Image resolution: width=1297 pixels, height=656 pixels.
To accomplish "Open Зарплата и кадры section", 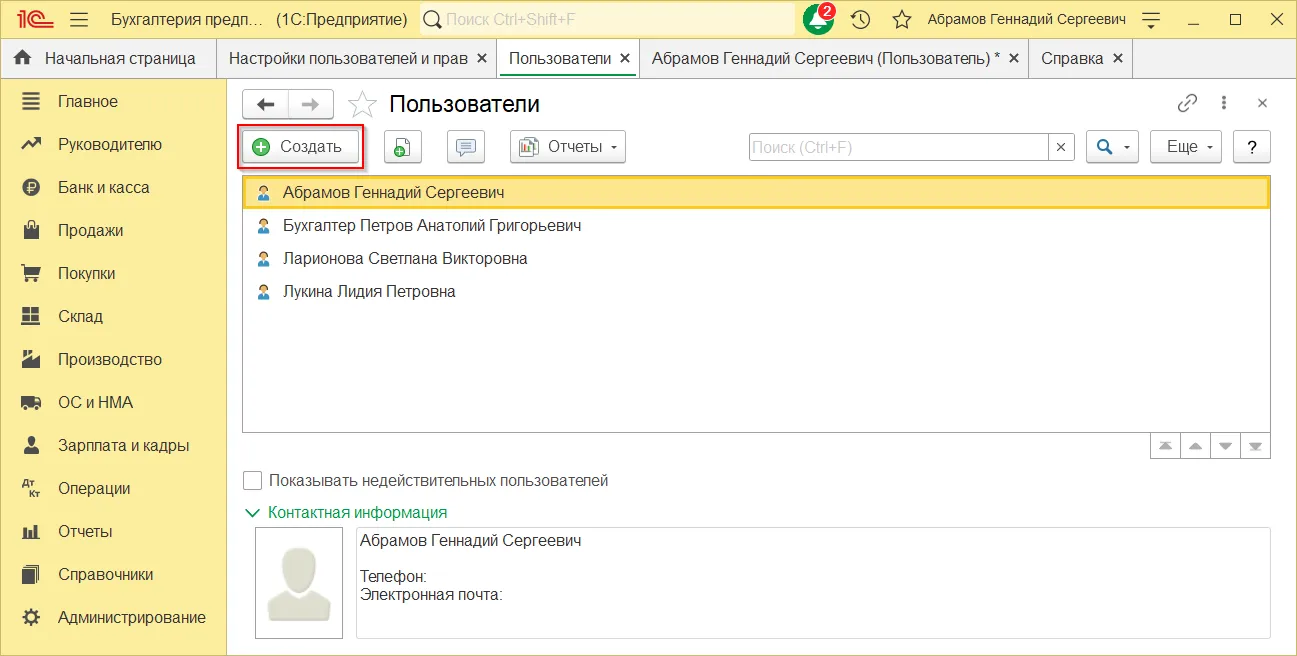I will 123,445.
